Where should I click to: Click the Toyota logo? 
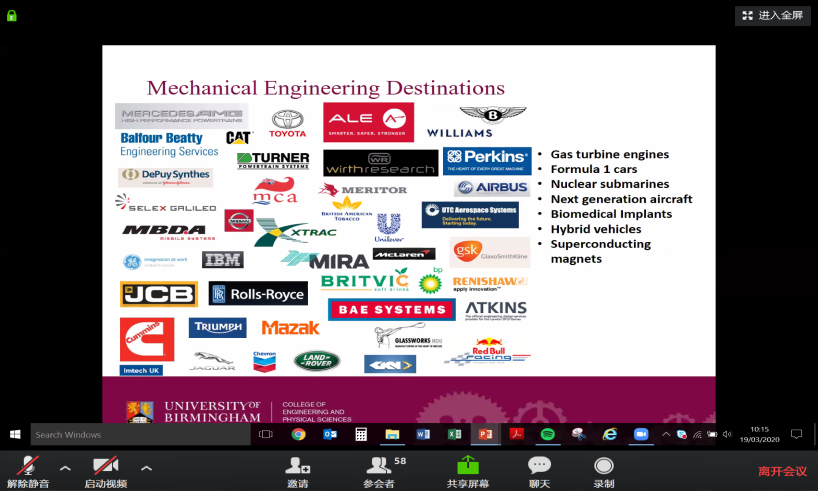pyautogui.click(x=287, y=124)
